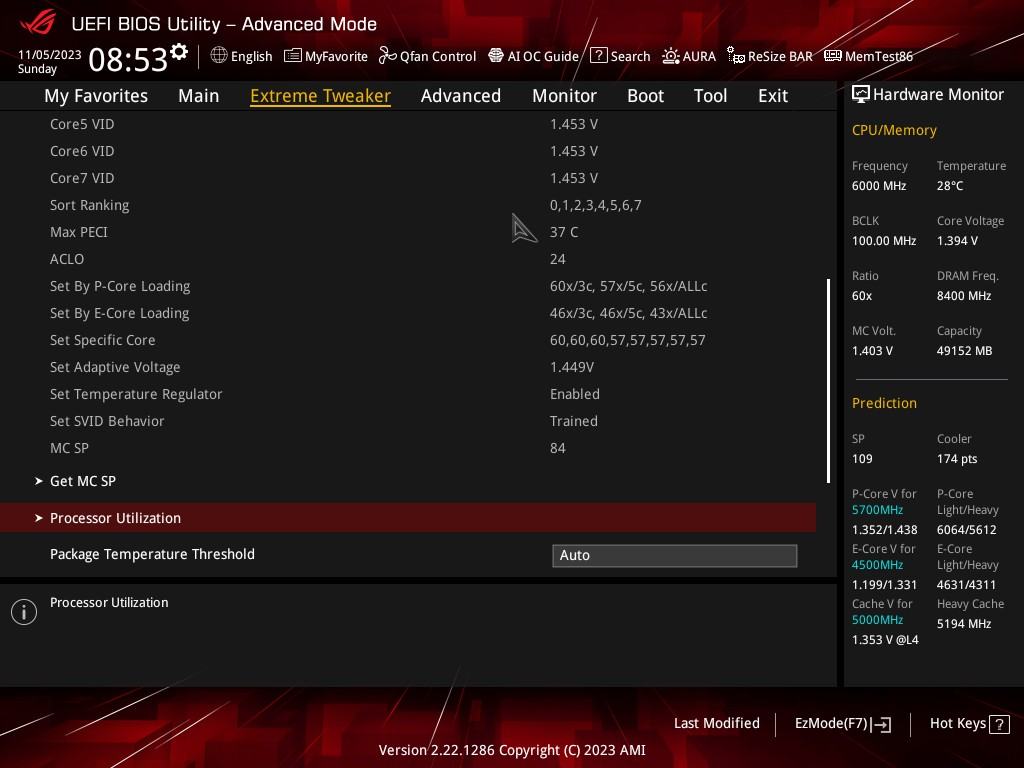The height and width of the screenshot is (768, 1024).
Task: Click the Set Temperature Regulator label
Action: coord(136,394)
